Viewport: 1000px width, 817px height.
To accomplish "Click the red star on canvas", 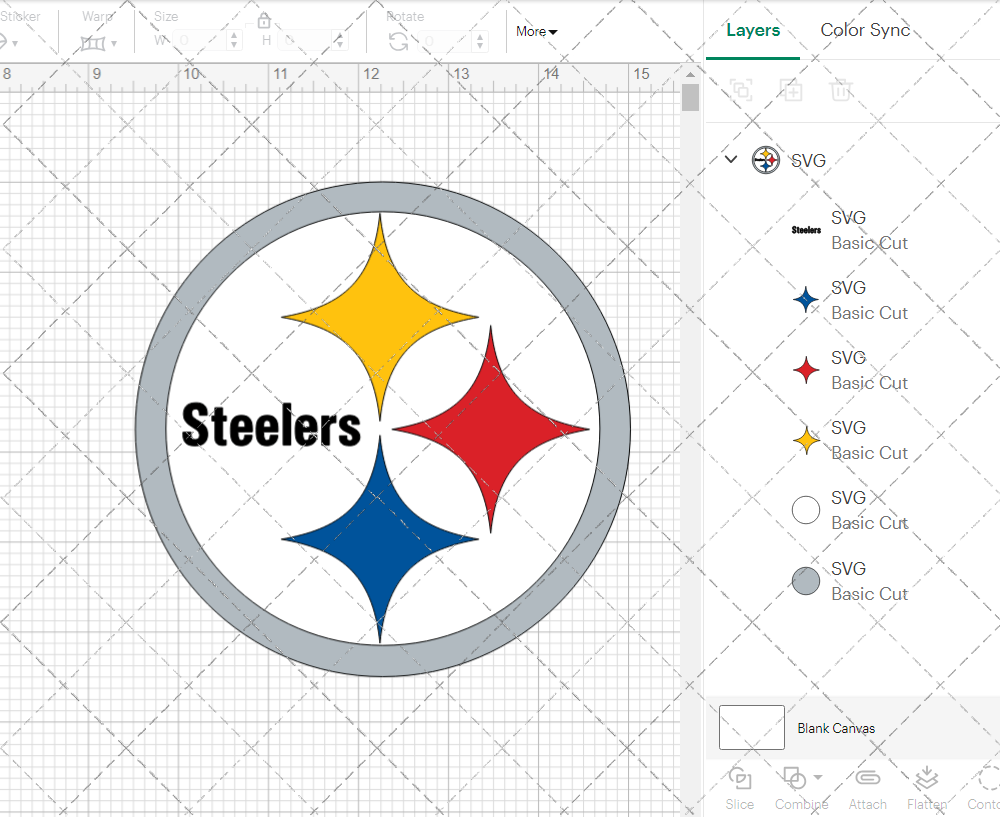I will 490,429.
